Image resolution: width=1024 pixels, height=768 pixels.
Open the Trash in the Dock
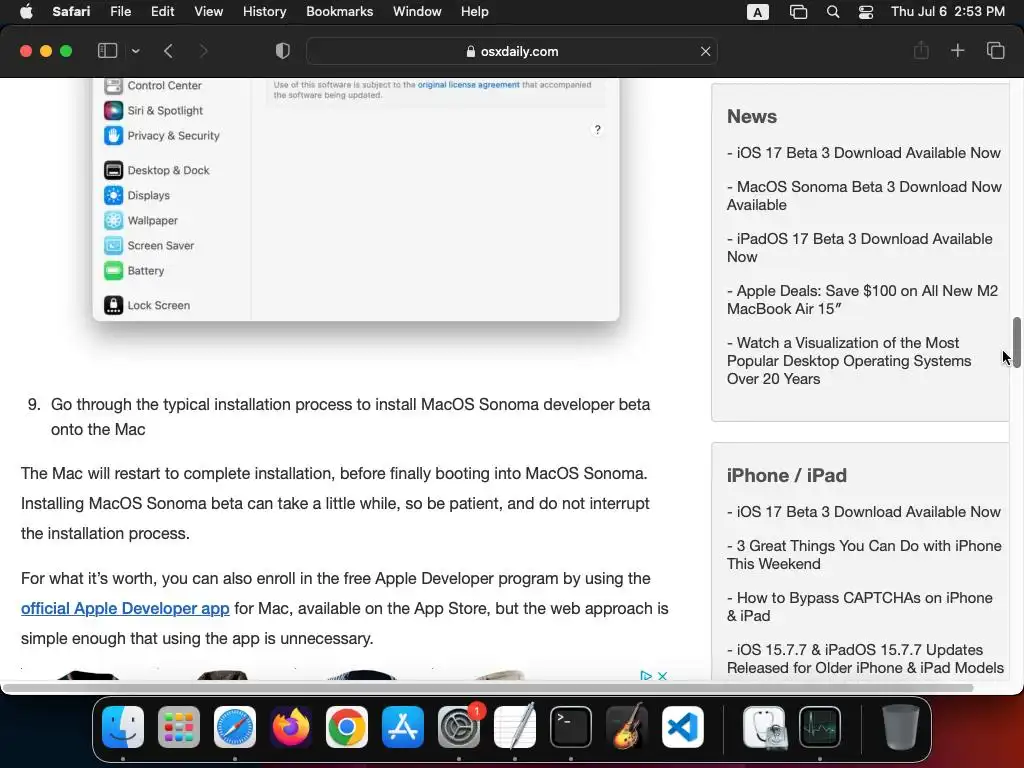[x=901, y=726]
